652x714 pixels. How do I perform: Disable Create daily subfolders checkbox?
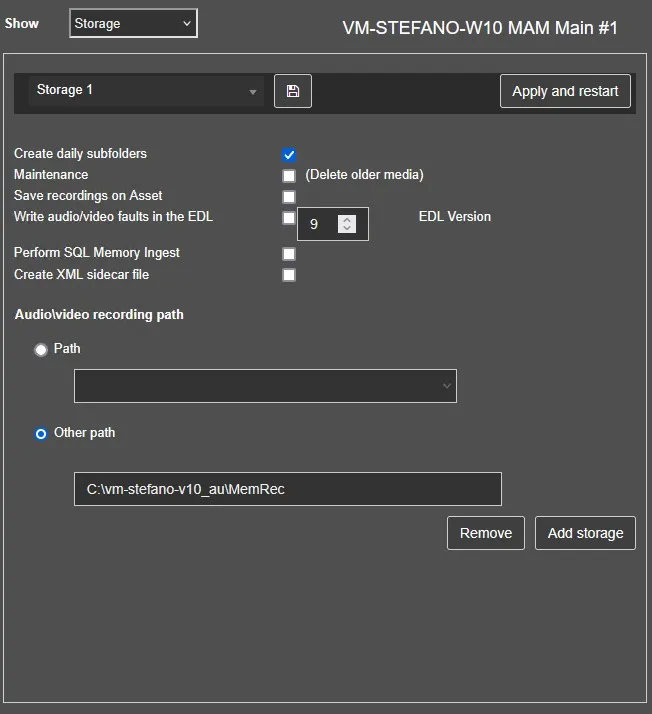coord(289,155)
